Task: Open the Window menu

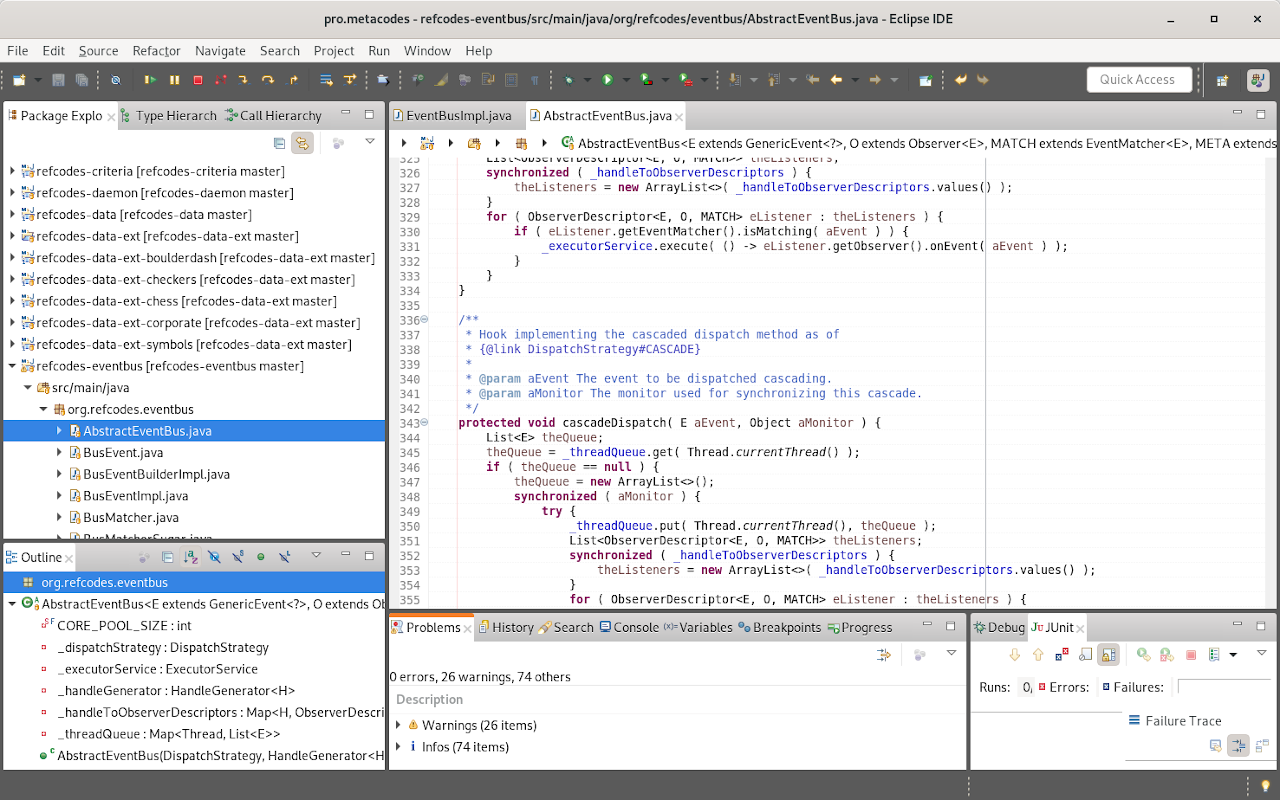Action: [x=427, y=50]
